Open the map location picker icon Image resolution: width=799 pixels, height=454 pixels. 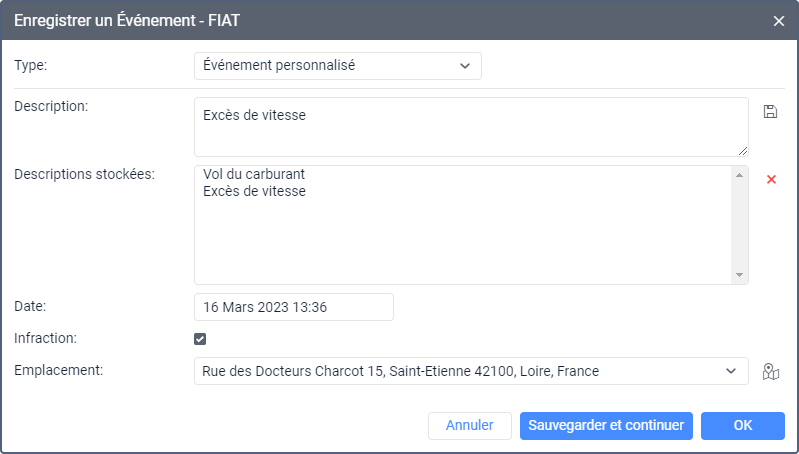pos(770,372)
